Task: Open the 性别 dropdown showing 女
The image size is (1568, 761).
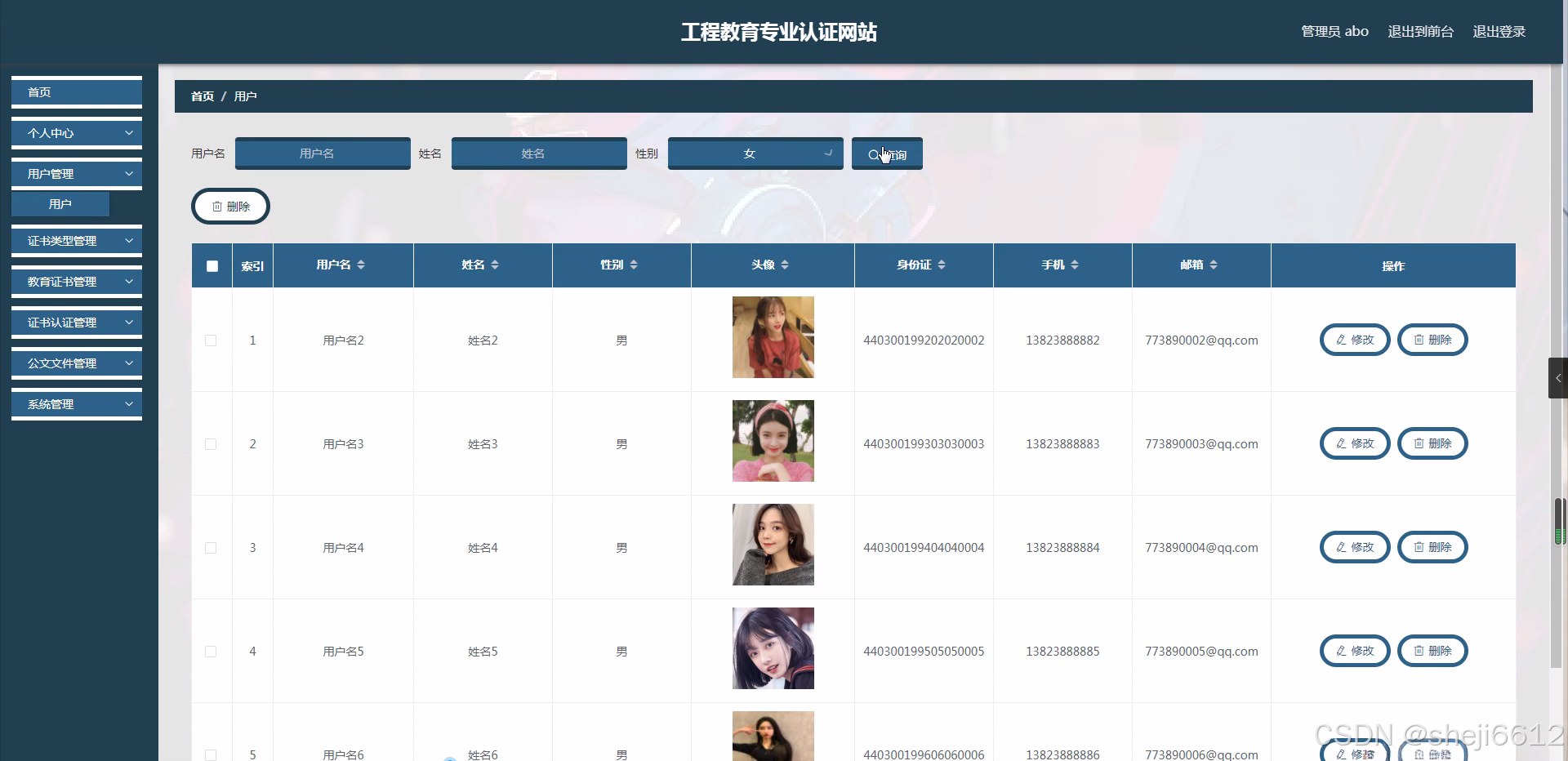Action: [755, 154]
